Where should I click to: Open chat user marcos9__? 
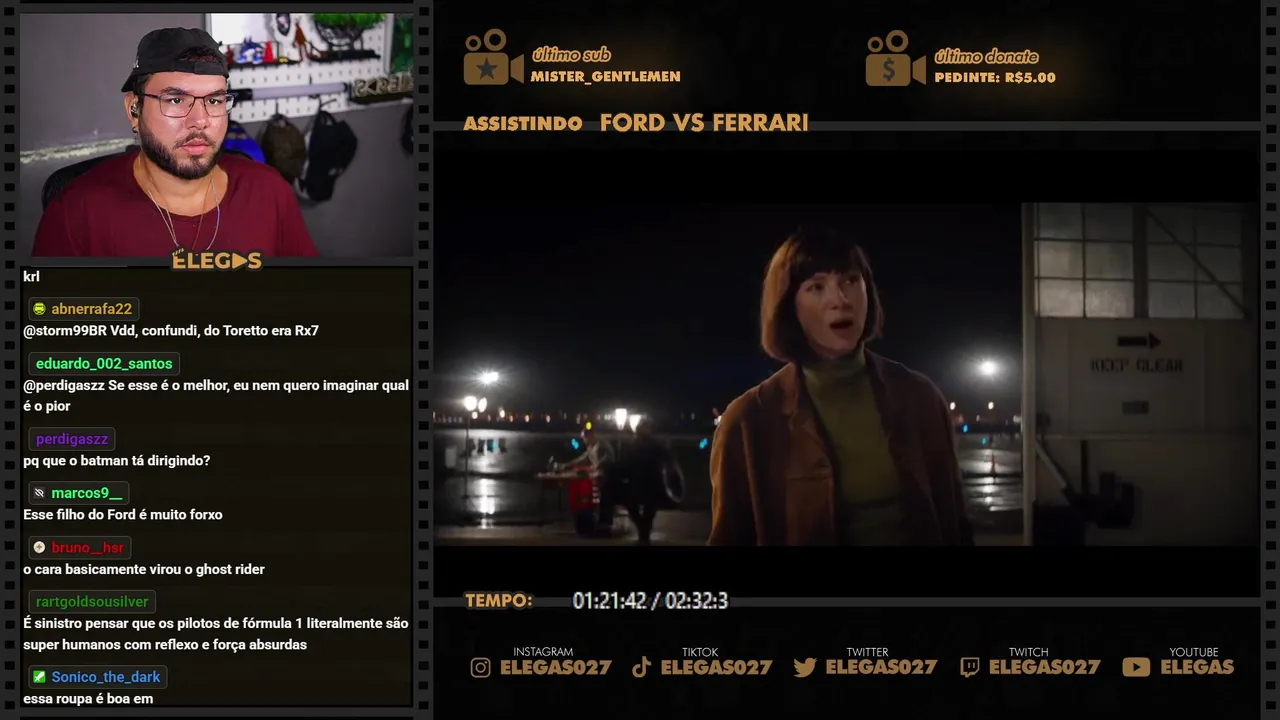click(x=87, y=493)
